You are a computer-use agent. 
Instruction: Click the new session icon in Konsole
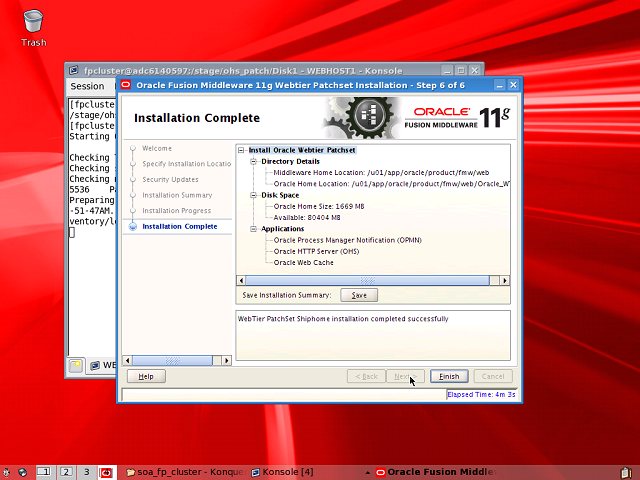pyautogui.click(x=76, y=365)
